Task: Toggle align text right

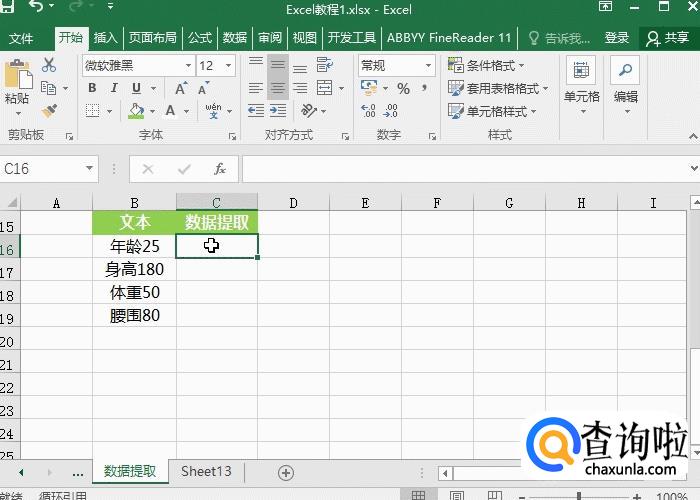Action: tap(300, 88)
